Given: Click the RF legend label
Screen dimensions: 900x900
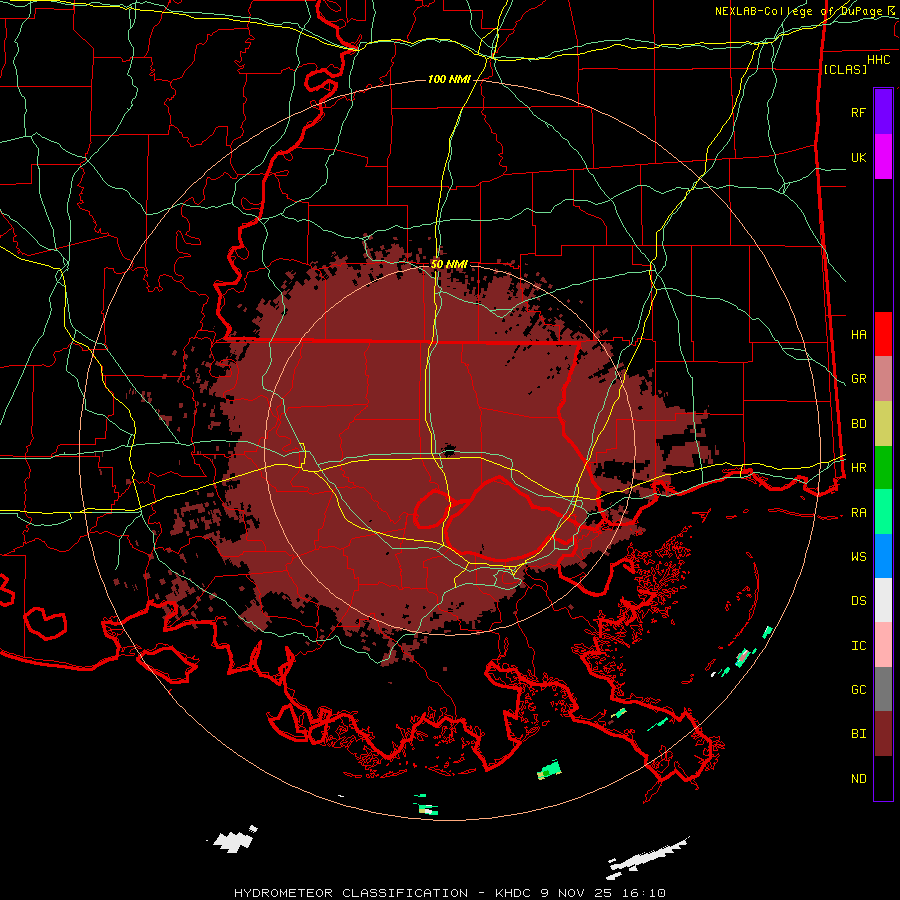Looking at the screenshot, I should tap(858, 112).
